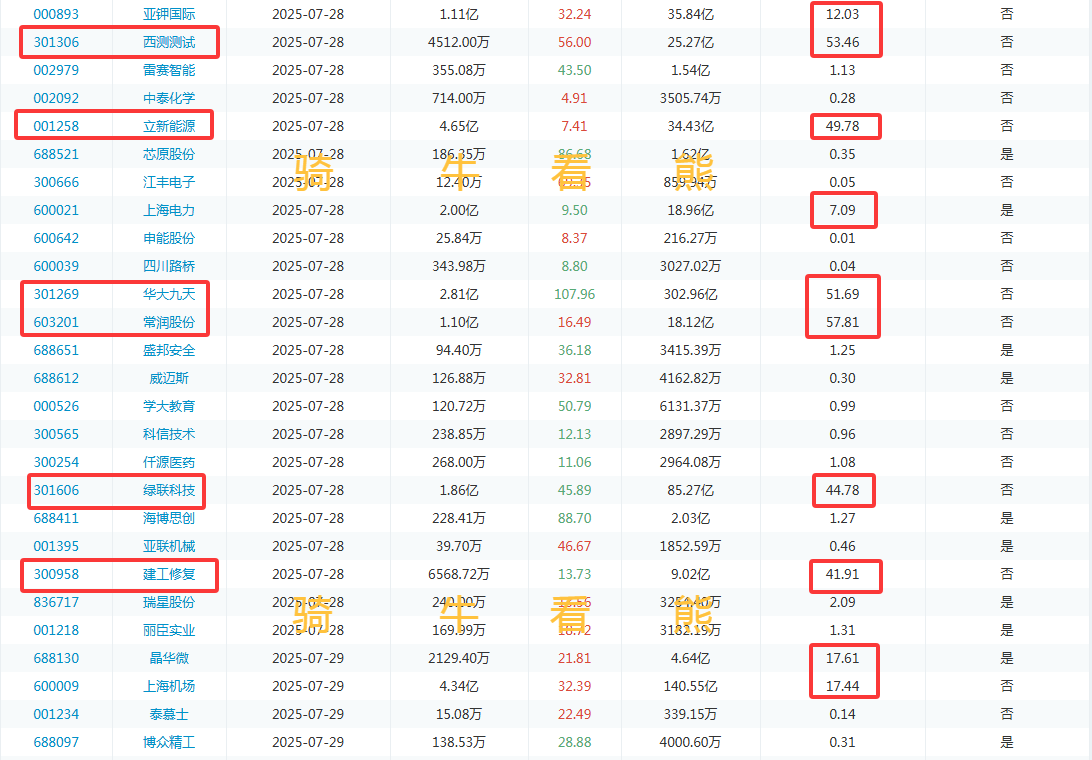The height and width of the screenshot is (760, 1092).
Task: Open 海博思创 stock link
Action: (x=169, y=518)
